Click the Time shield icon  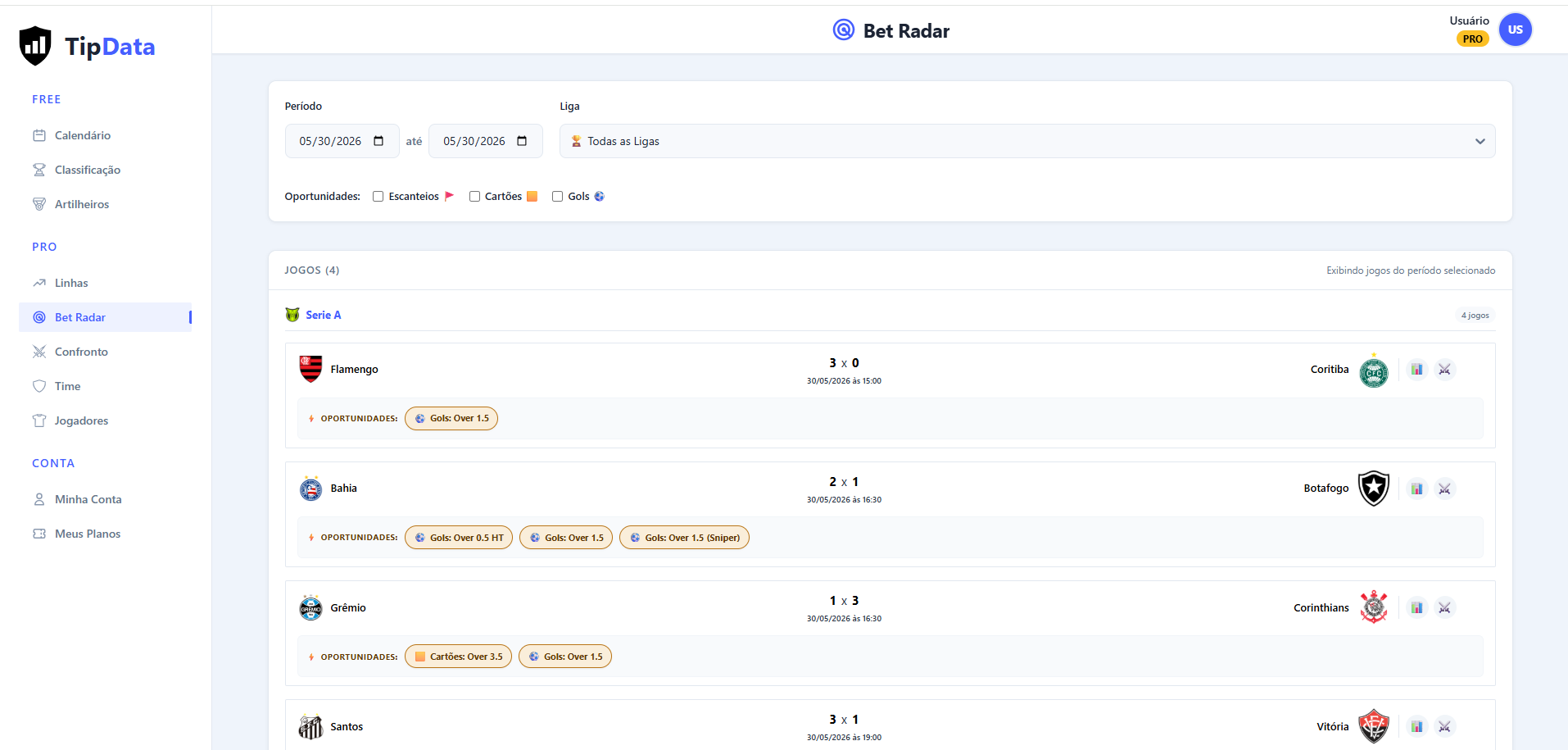[39, 386]
